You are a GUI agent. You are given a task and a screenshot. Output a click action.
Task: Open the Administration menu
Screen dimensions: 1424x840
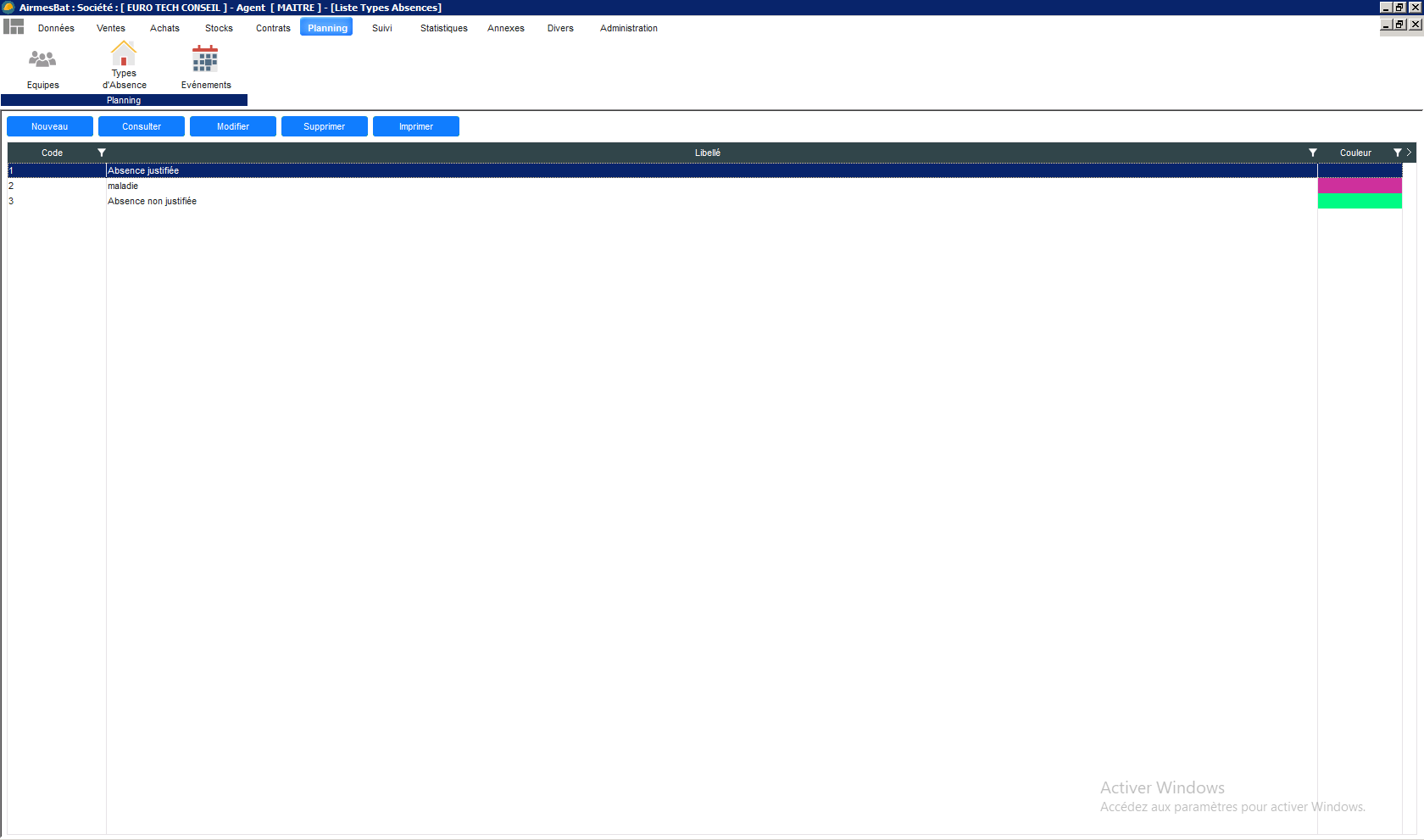628,28
